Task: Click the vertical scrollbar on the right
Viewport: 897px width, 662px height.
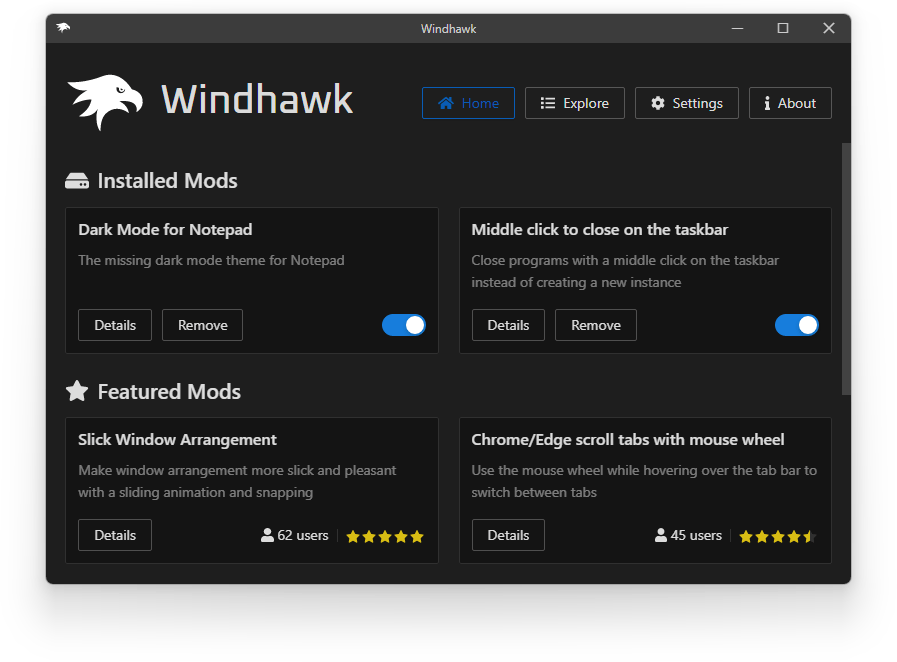Action: coord(846,268)
